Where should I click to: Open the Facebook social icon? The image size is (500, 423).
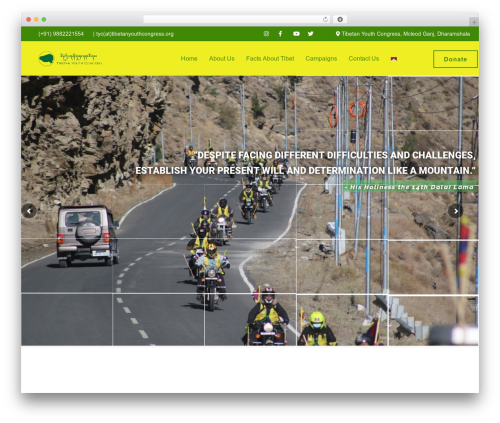coord(280,34)
